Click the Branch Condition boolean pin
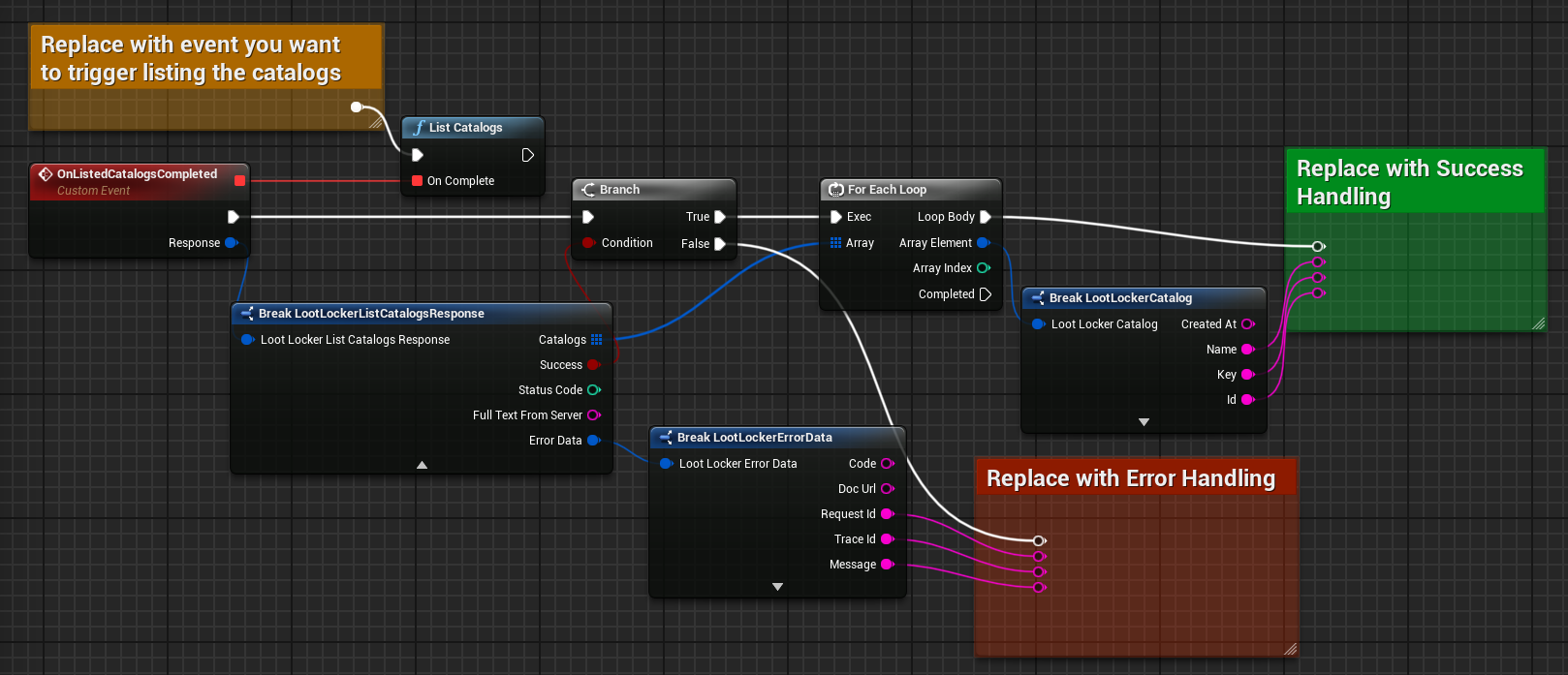This screenshot has height=675, width=1568. (588, 243)
